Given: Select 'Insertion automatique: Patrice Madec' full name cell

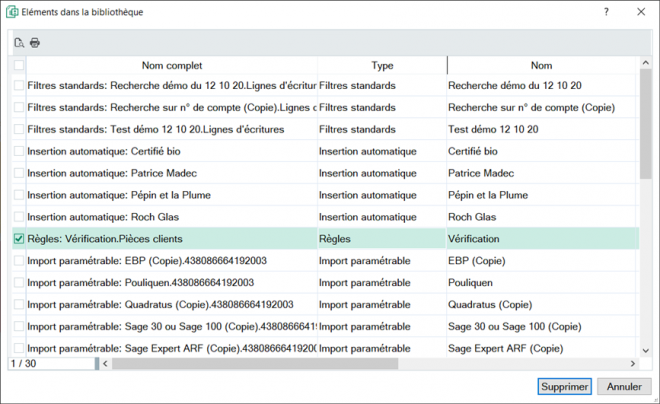Looking at the screenshot, I should click(x=172, y=173).
